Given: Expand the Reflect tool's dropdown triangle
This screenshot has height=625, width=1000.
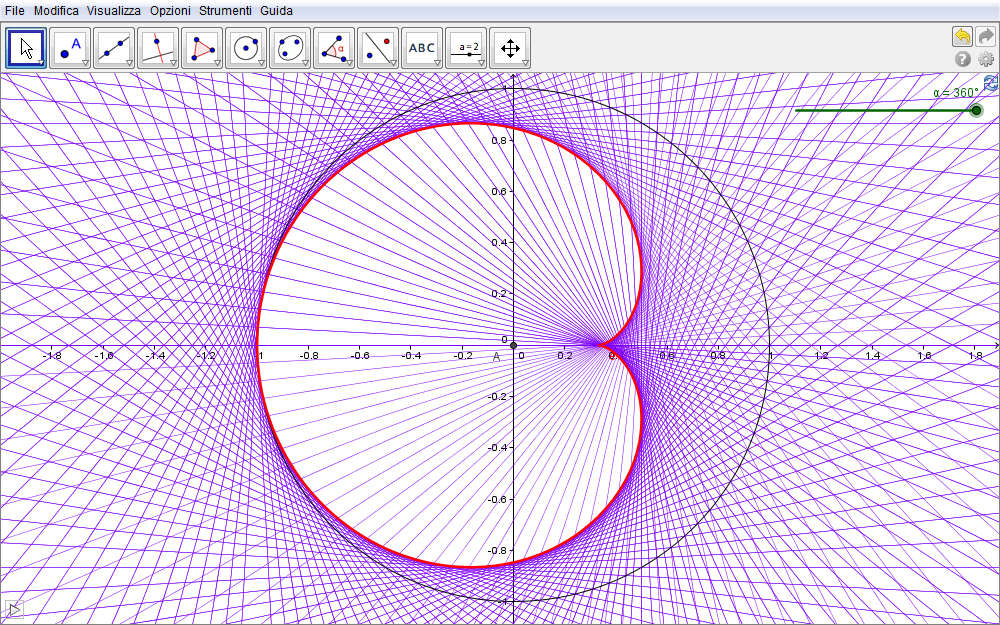Looking at the screenshot, I should (x=393, y=63).
